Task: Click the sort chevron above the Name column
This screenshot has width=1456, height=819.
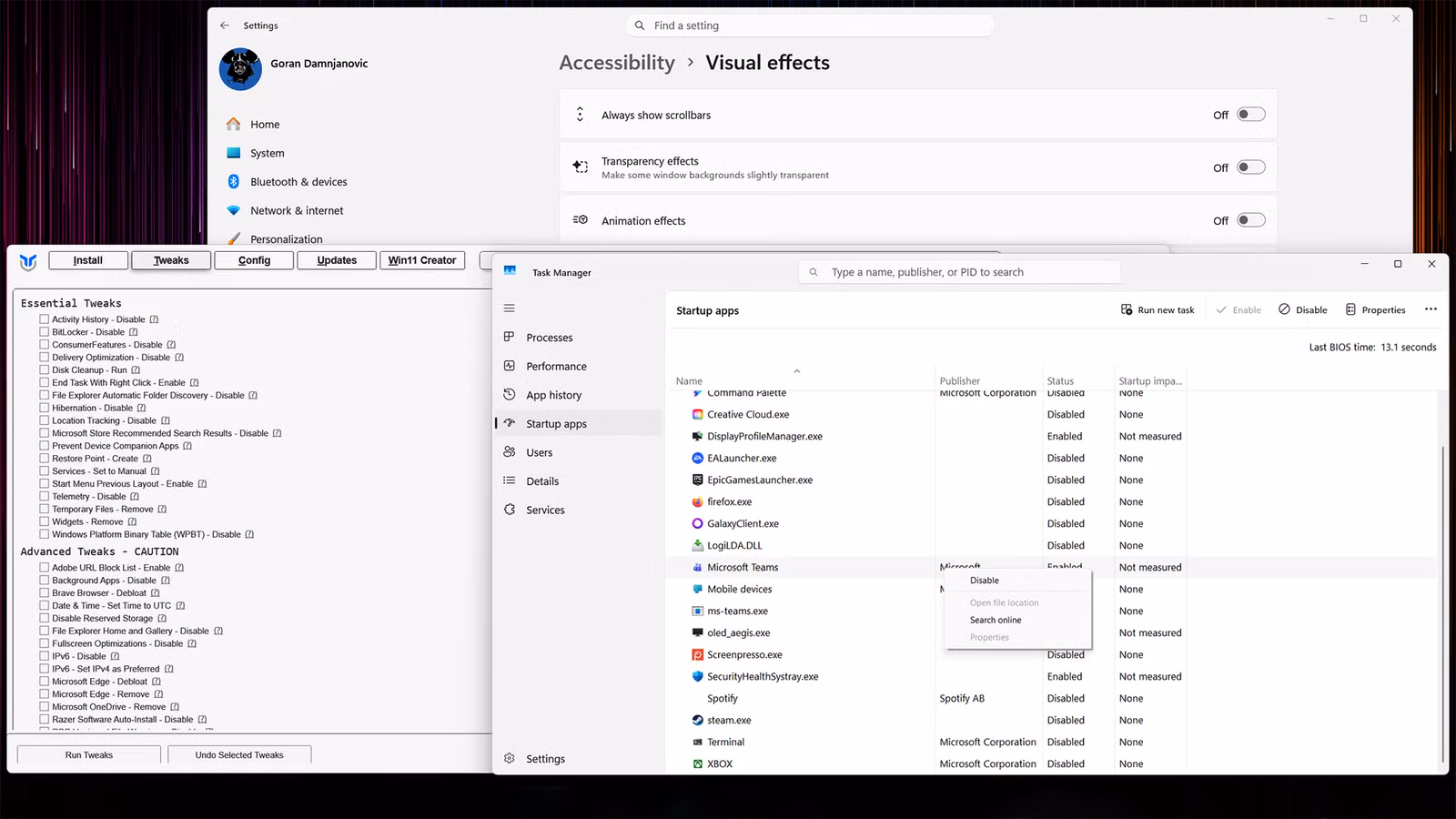Action: pyautogui.click(x=797, y=370)
